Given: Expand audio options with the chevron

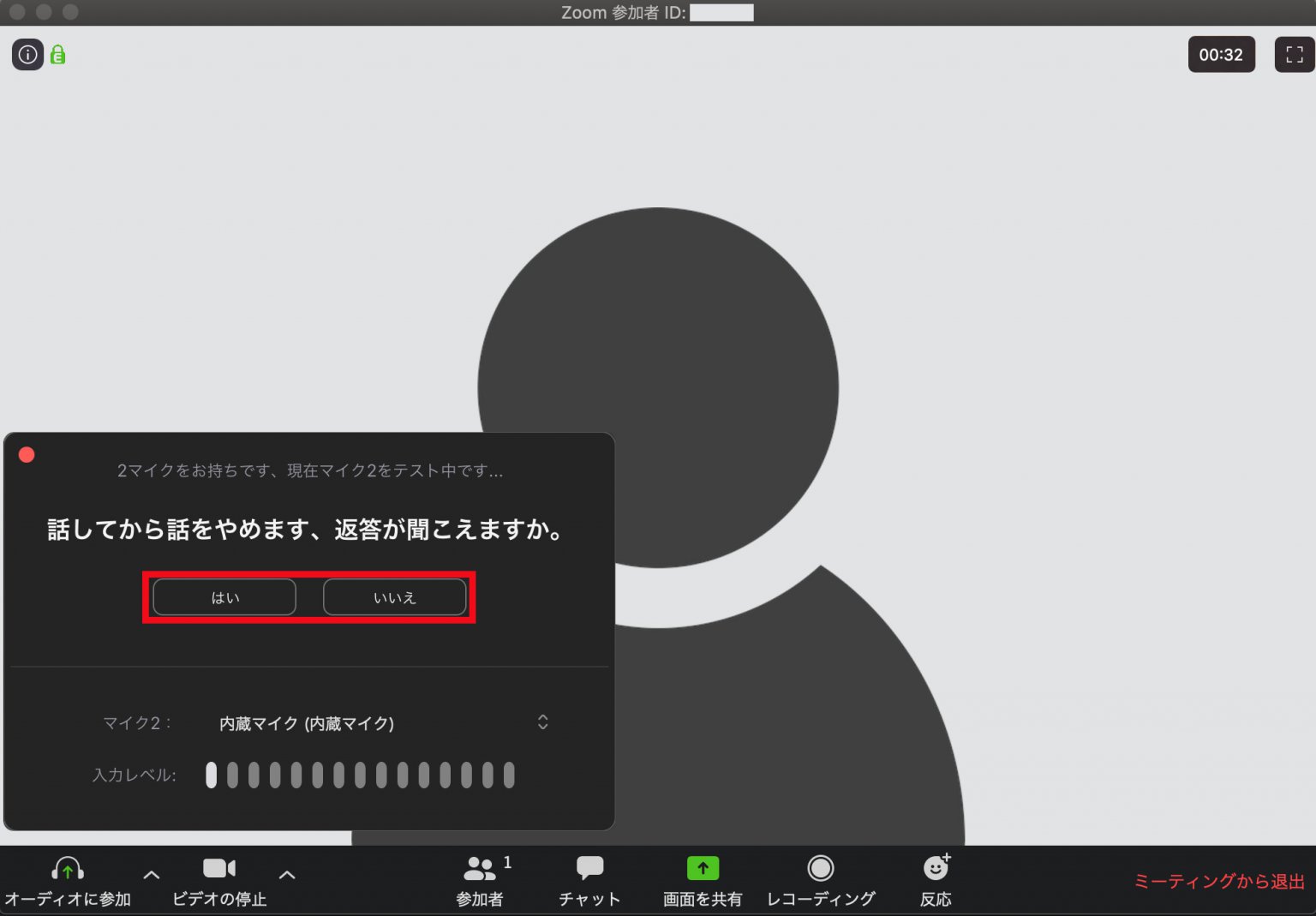Looking at the screenshot, I should [150, 874].
